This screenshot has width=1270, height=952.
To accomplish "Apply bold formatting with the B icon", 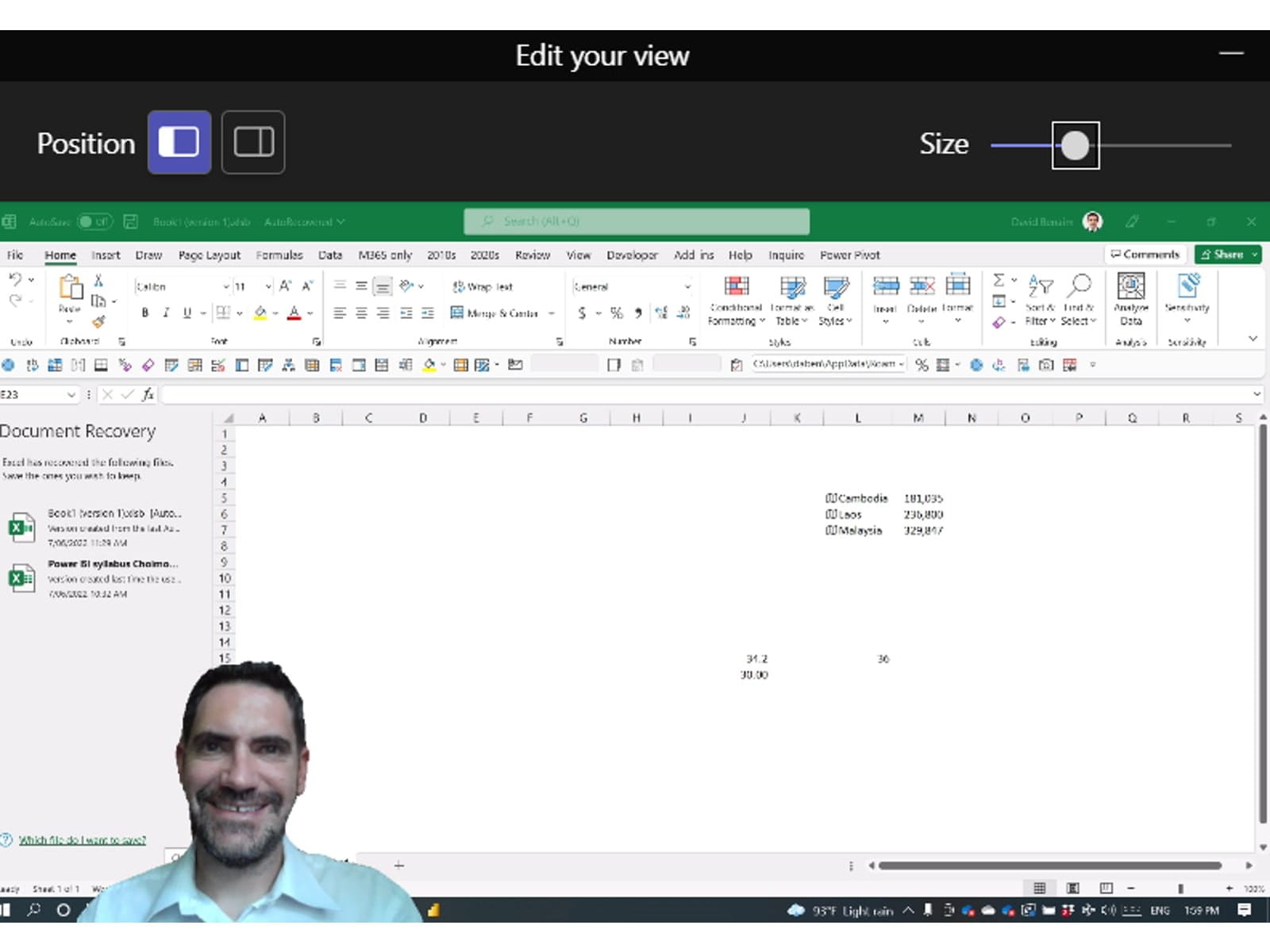I will 144,313.
